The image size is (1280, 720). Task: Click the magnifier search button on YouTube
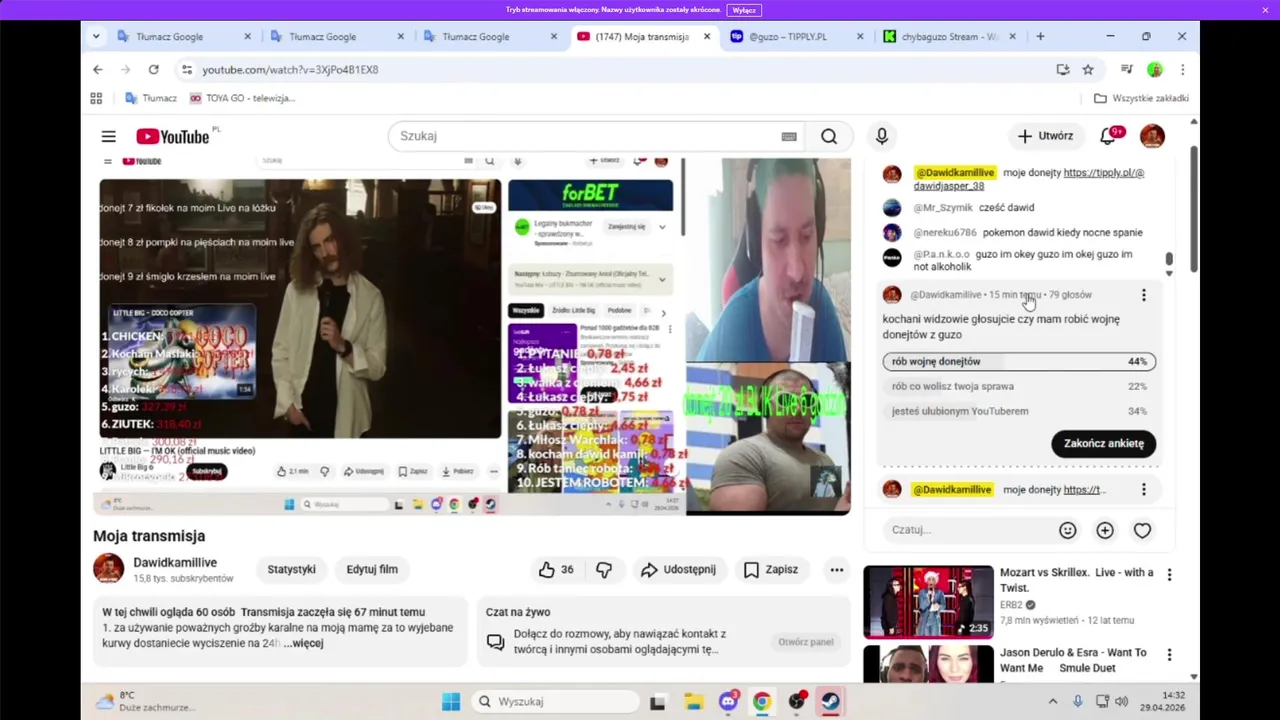[829, 136]
